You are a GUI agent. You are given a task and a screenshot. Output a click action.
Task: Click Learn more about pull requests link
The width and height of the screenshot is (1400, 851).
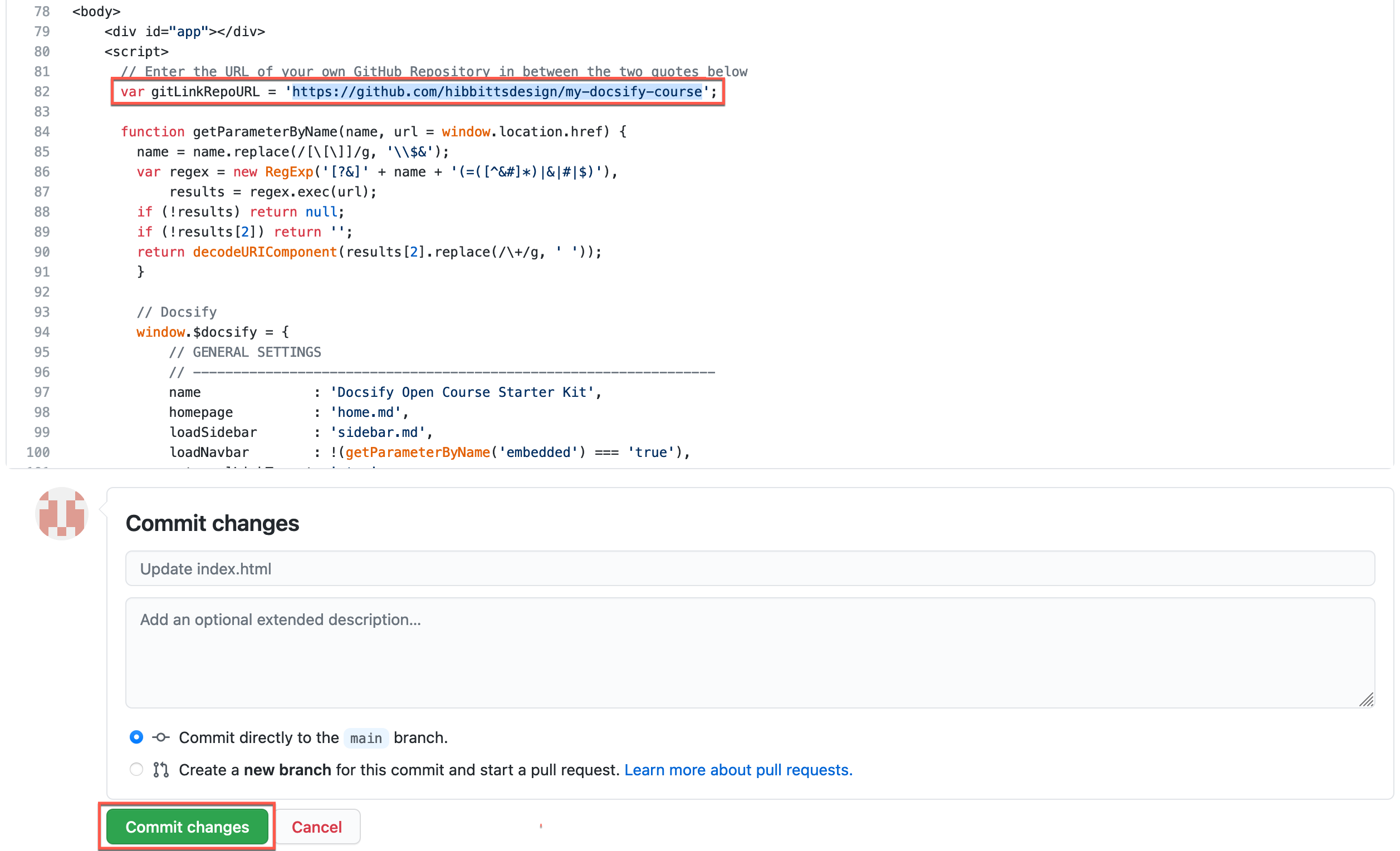point(737,769)
